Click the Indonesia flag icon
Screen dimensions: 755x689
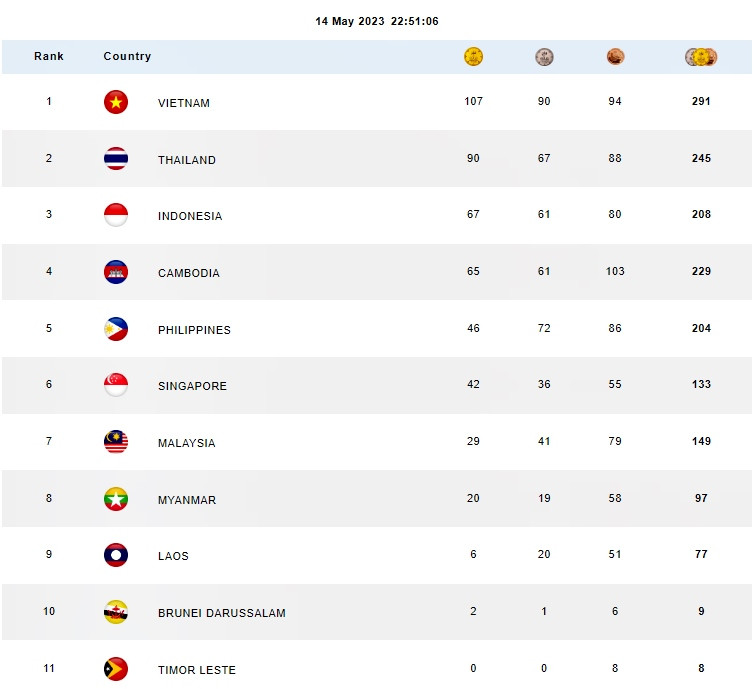click(x=116, y=215)
